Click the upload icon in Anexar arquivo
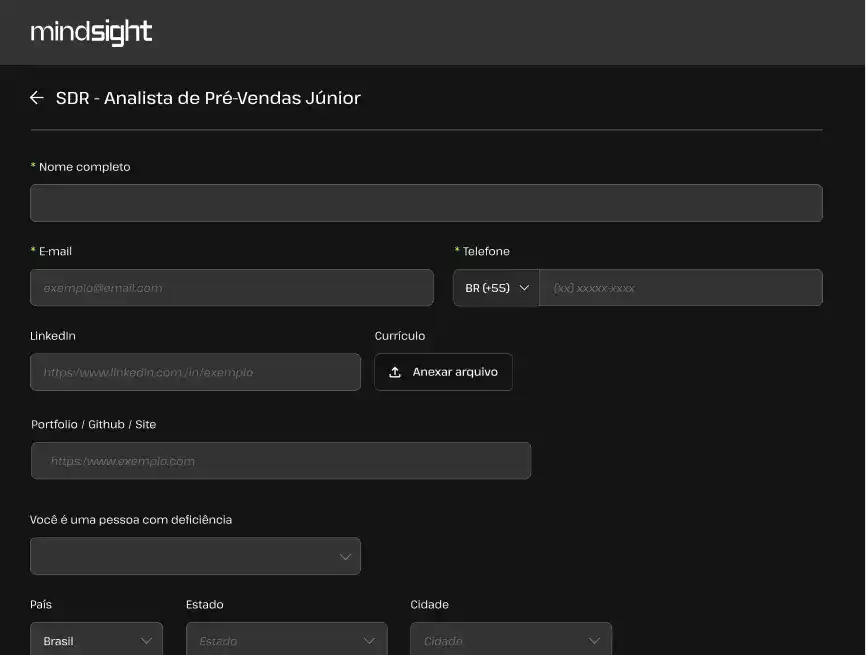The height and width of the screenshot is (655, 866). click(x=395, y=372)
